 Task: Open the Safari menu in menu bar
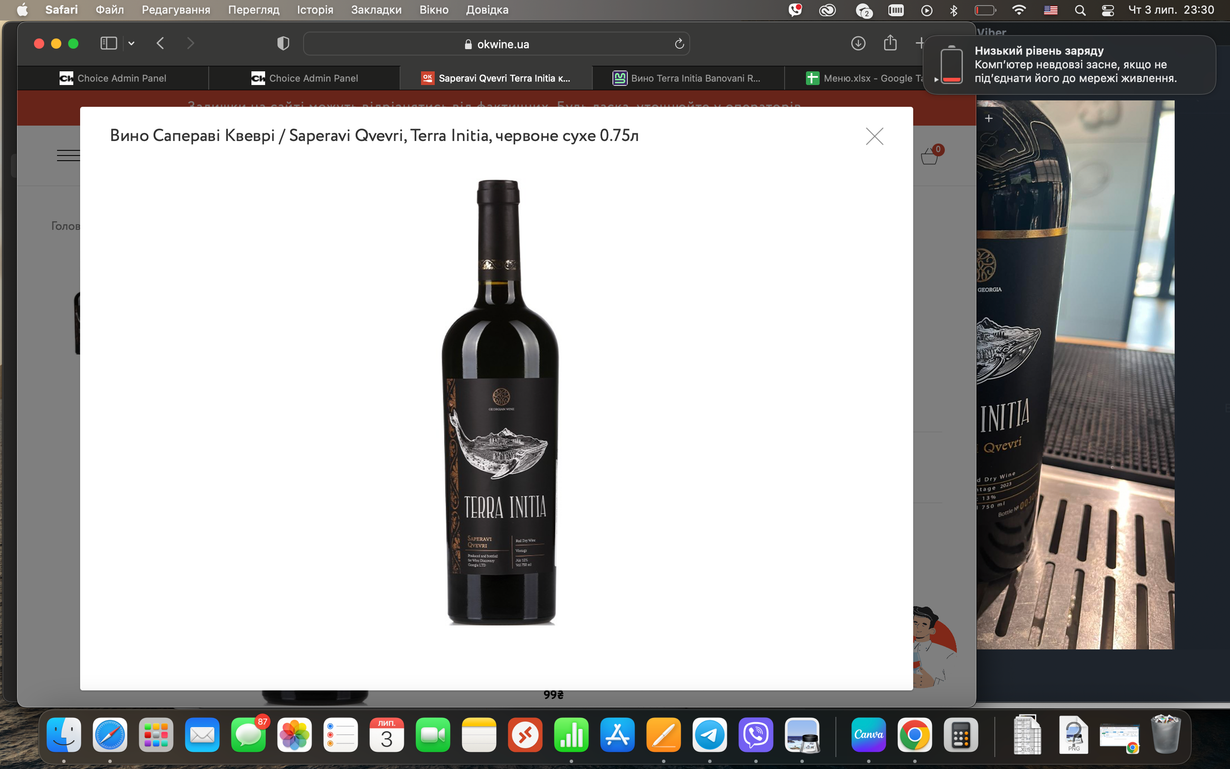(x=62, y=10)
